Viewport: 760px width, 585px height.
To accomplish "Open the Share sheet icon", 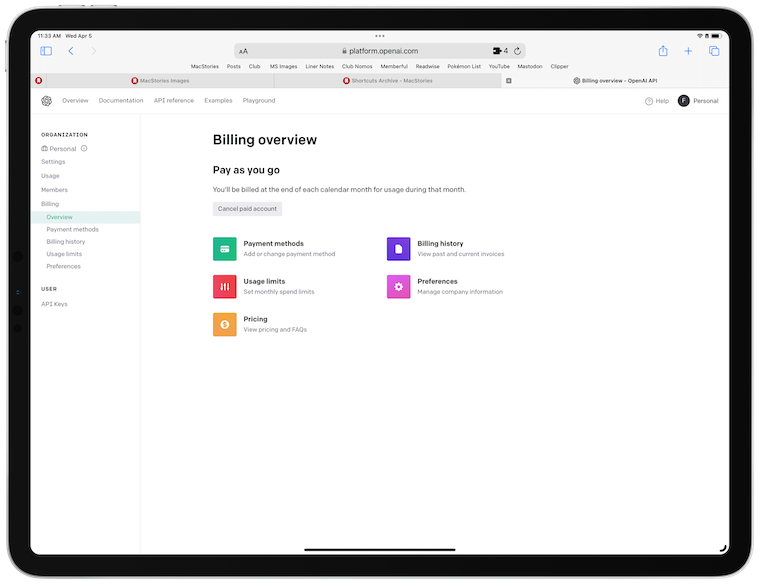I will pyautogui.click(x=663, y=51).
